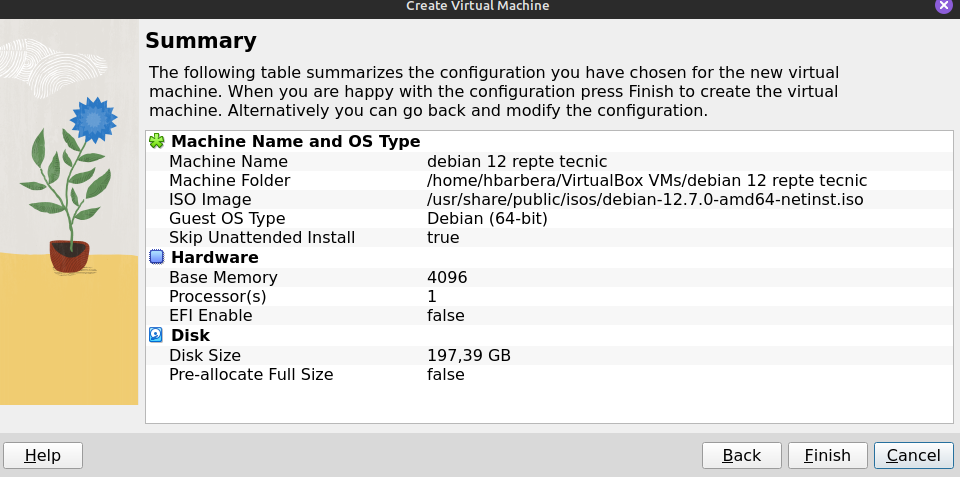
Task: Click the Finish button to create VM
Action: (828, 456)
